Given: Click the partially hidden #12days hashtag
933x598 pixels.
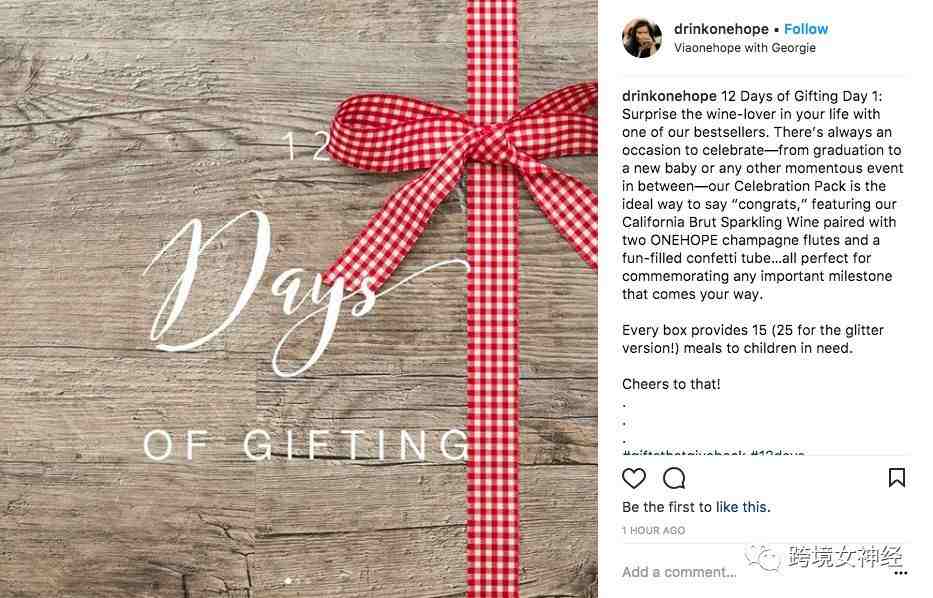Looking at the screenshot, I should point(778,453).
